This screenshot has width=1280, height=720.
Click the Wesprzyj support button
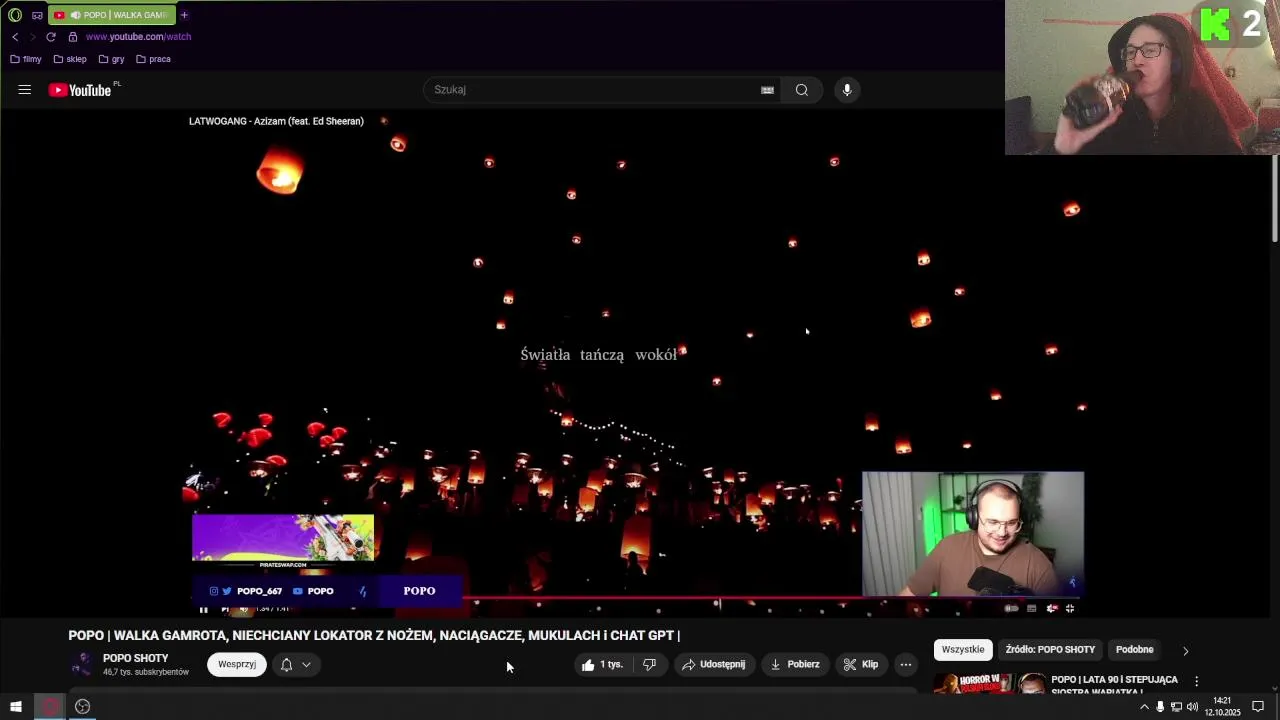[x=237, y=664]
